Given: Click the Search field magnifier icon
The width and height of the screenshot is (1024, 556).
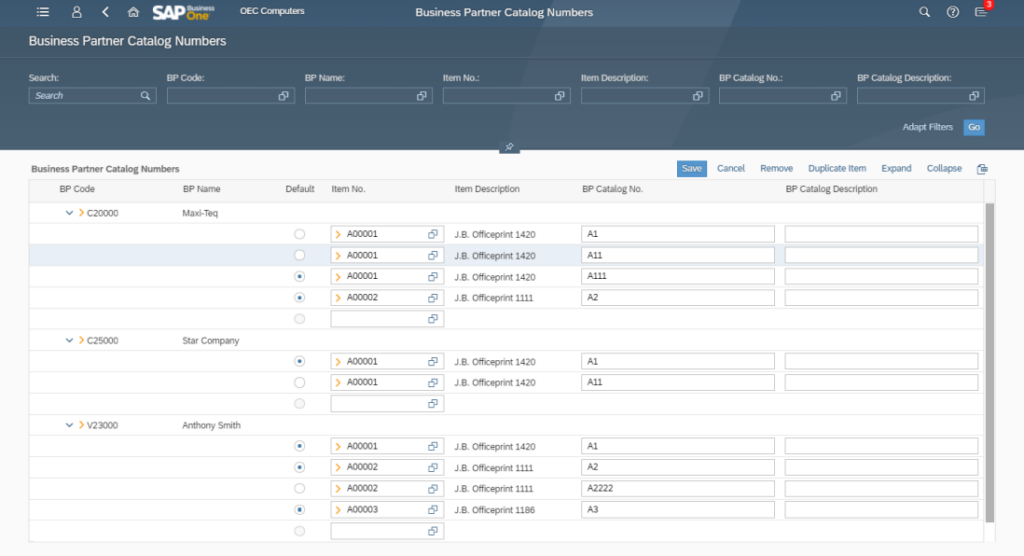Looking at the screenshot, I should 145,96.
